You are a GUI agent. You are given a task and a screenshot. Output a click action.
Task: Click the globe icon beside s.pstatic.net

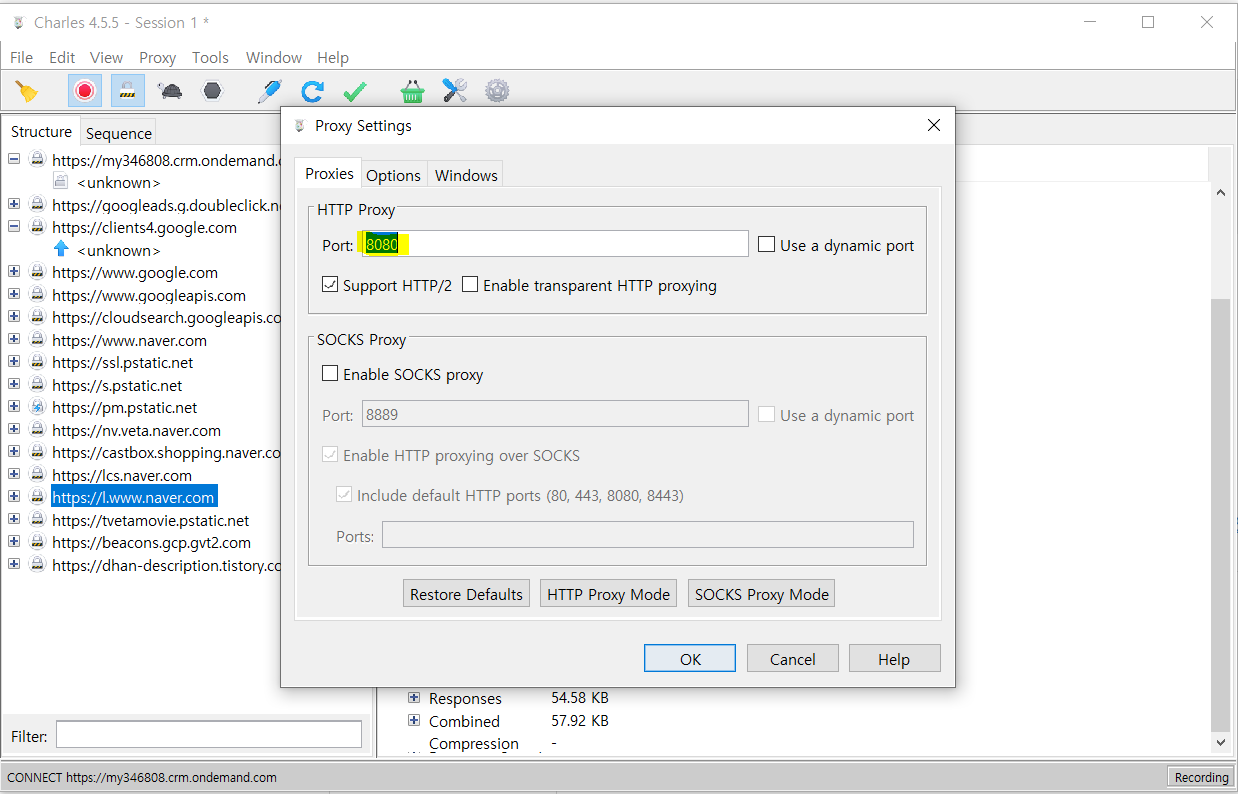[37, 385]
